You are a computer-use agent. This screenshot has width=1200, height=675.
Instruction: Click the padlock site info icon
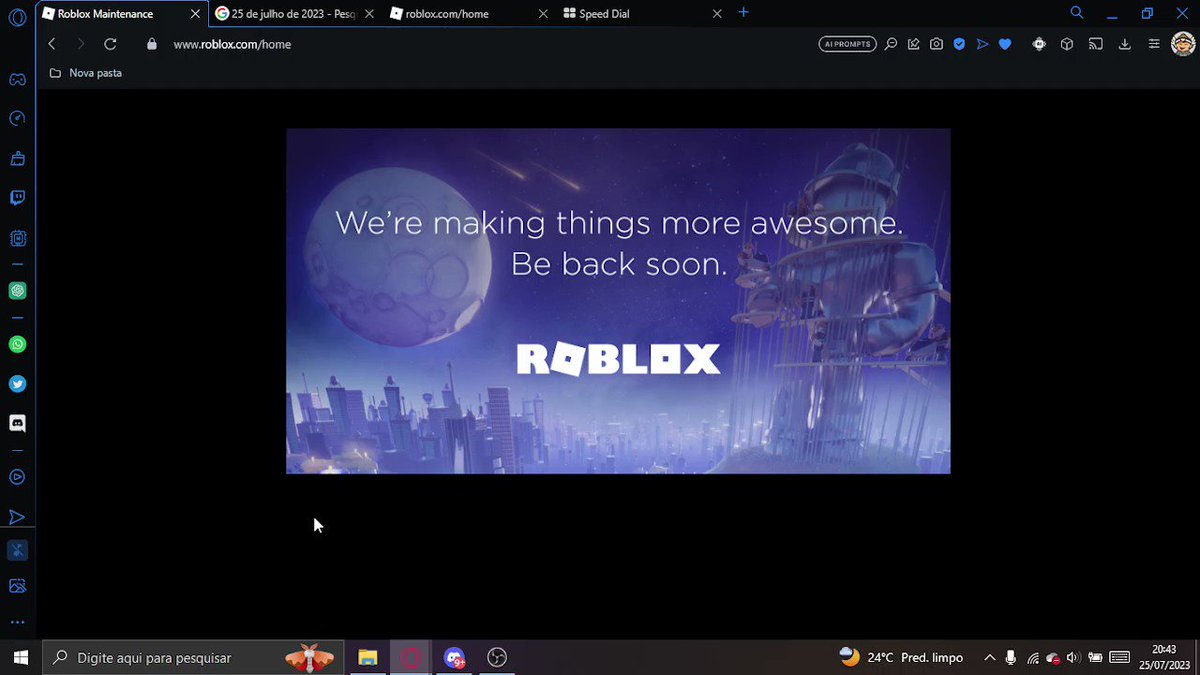coord(152,44)
